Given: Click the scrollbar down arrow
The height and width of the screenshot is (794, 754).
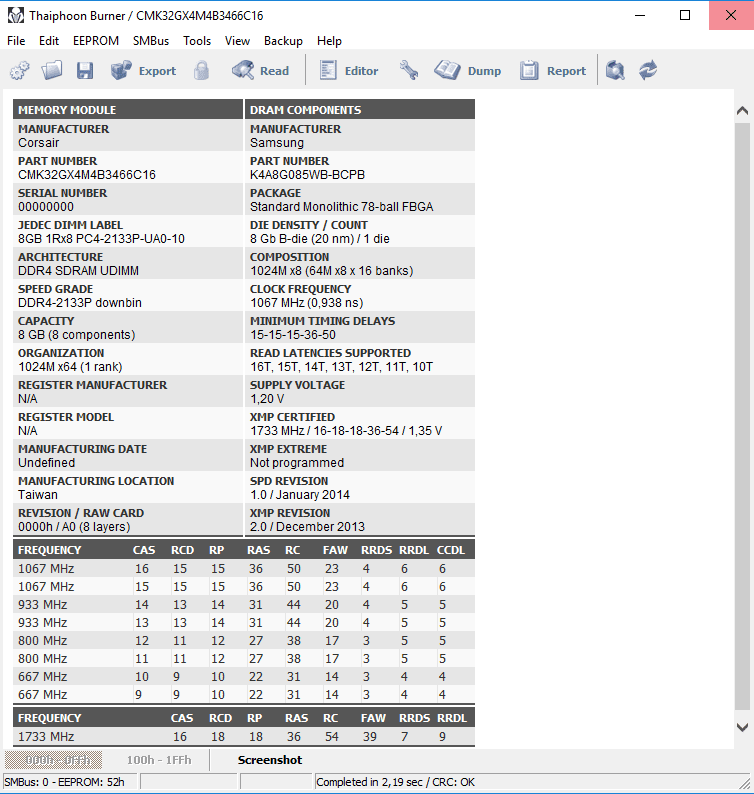Looking at the screenshot, I should (x=742, y=727).
